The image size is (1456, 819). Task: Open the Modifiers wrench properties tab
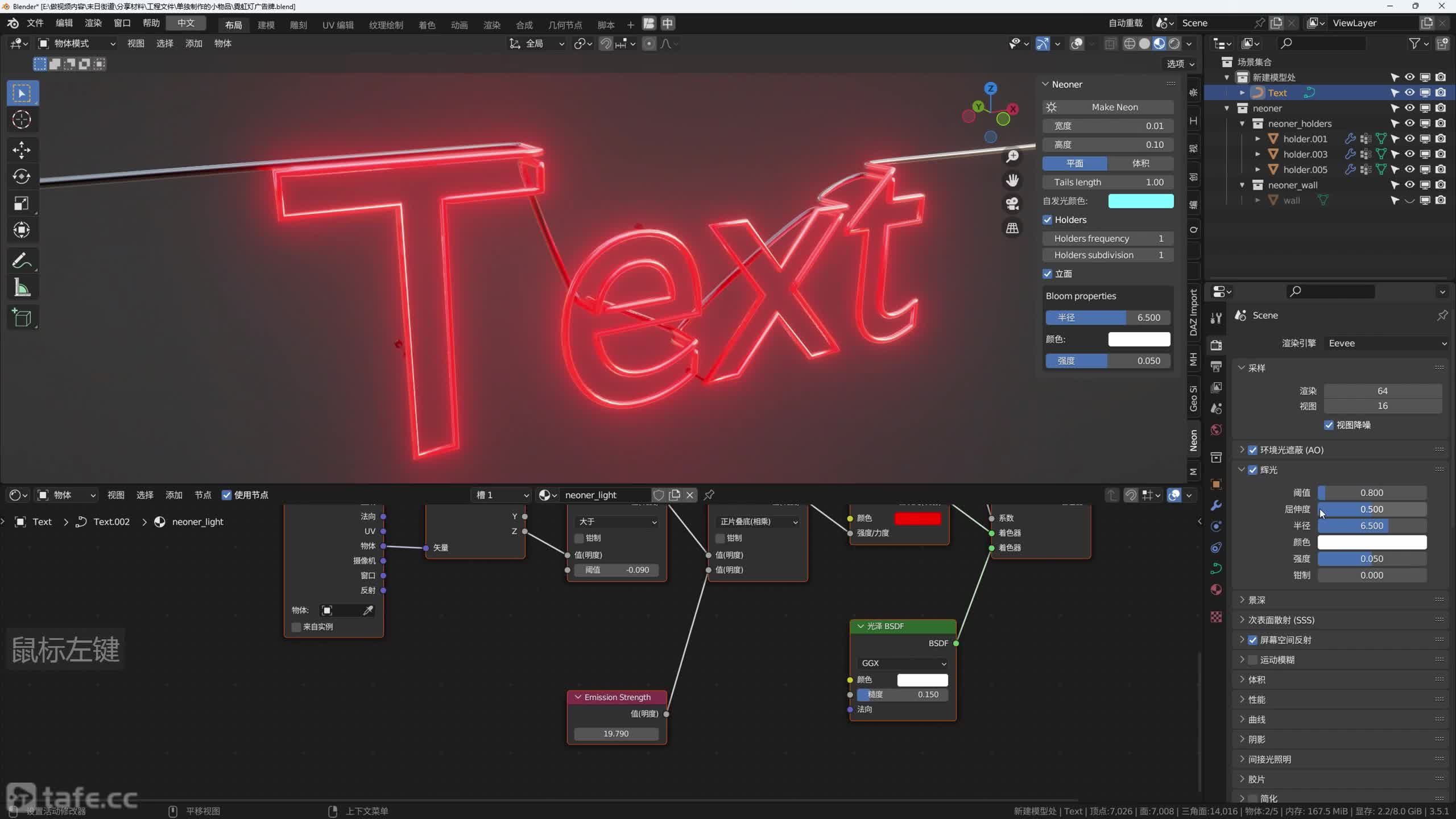(x=1216, y=506)
